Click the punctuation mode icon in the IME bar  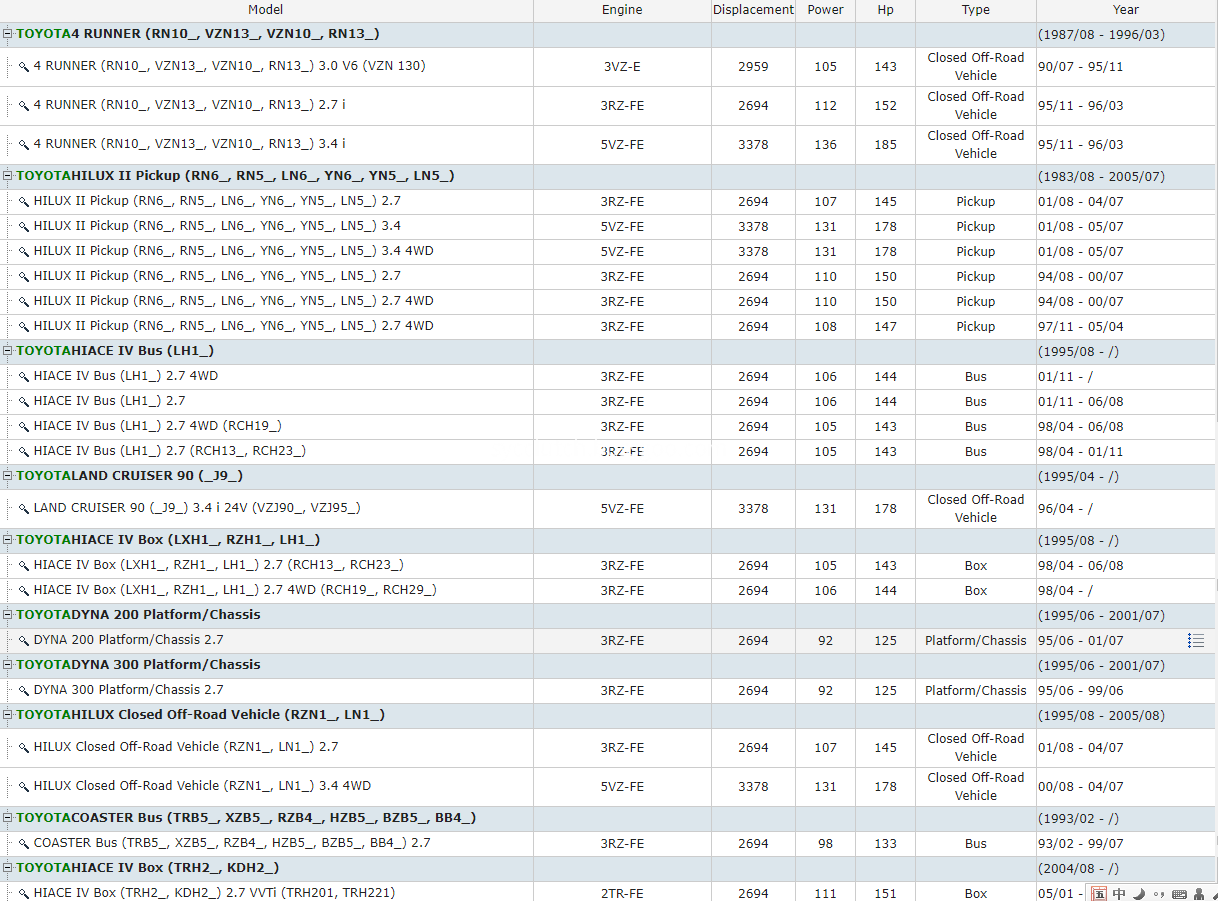(1160, 894)
